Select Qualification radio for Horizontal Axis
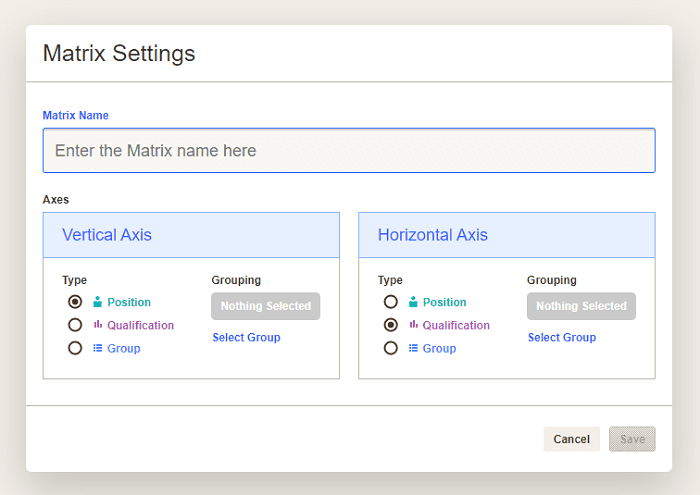Image resolution: width=700 pixels, height=495 pixels. [391, 325]
